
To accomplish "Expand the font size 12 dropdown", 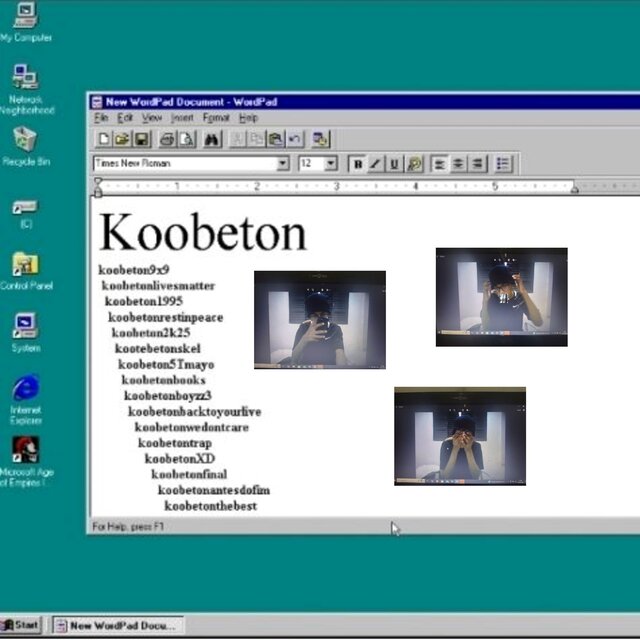I will (331, 164).
